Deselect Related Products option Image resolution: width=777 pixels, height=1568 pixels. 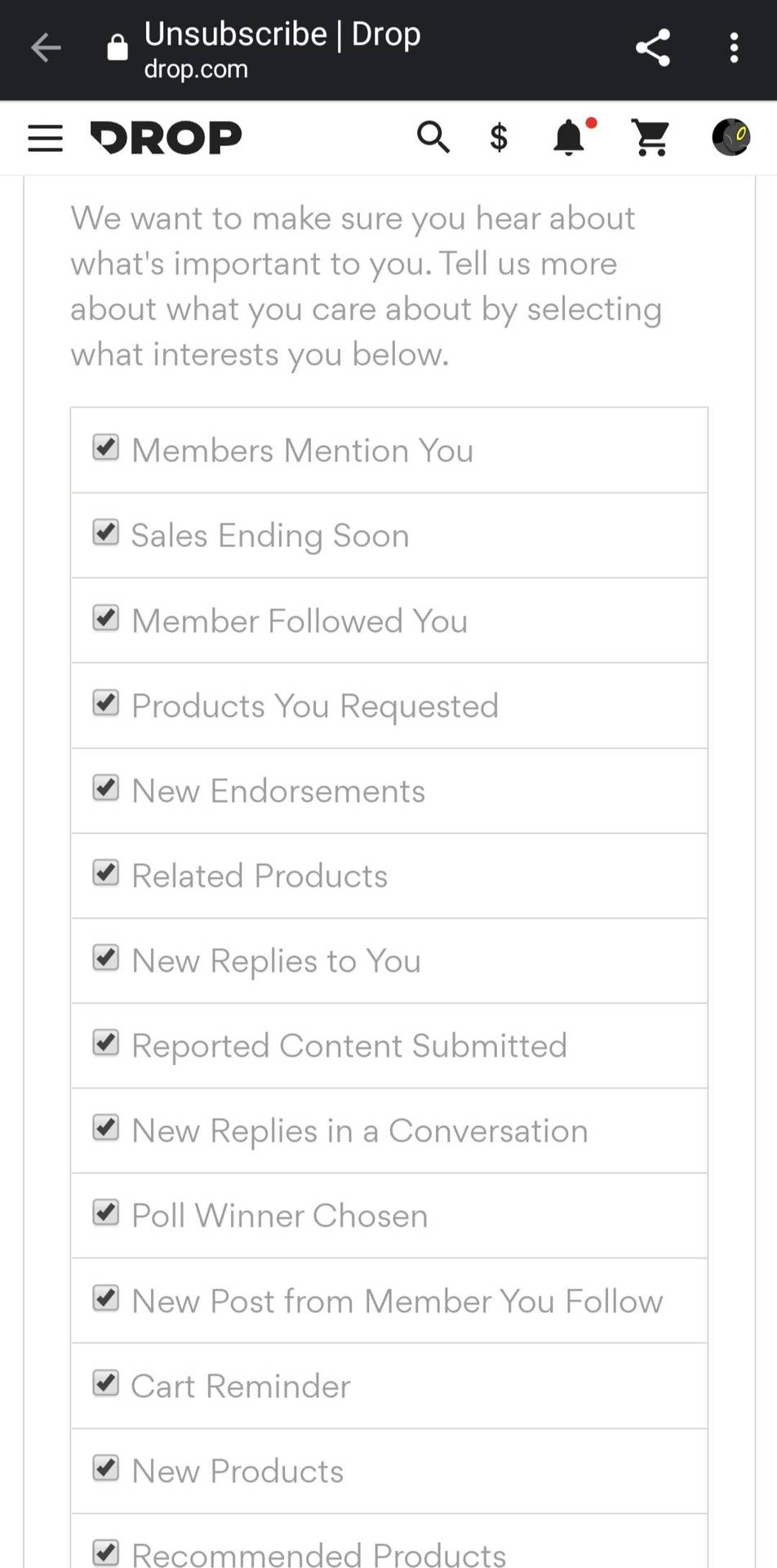tap(106, 872)
